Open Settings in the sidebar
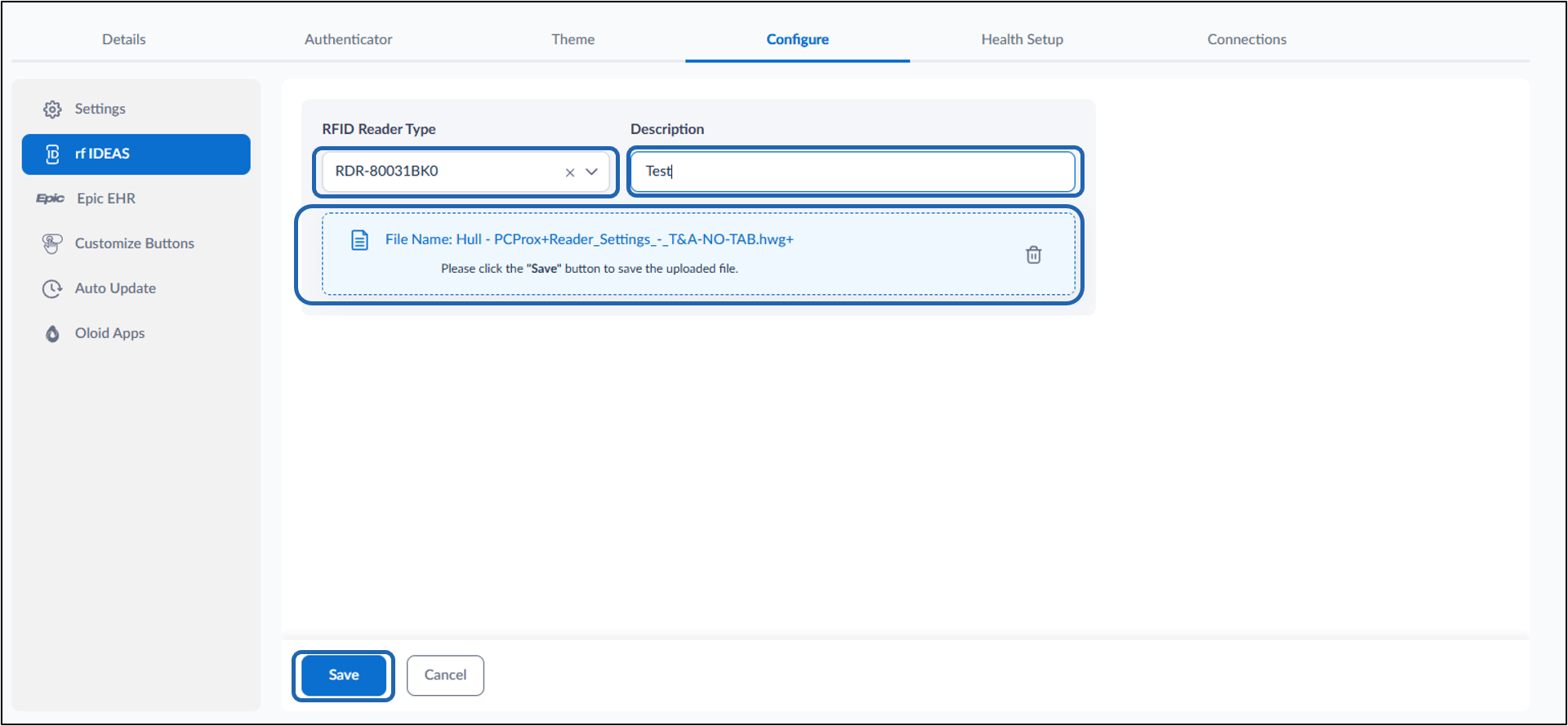The height and width of the screenshot is (726, 1568). [136, 109]
